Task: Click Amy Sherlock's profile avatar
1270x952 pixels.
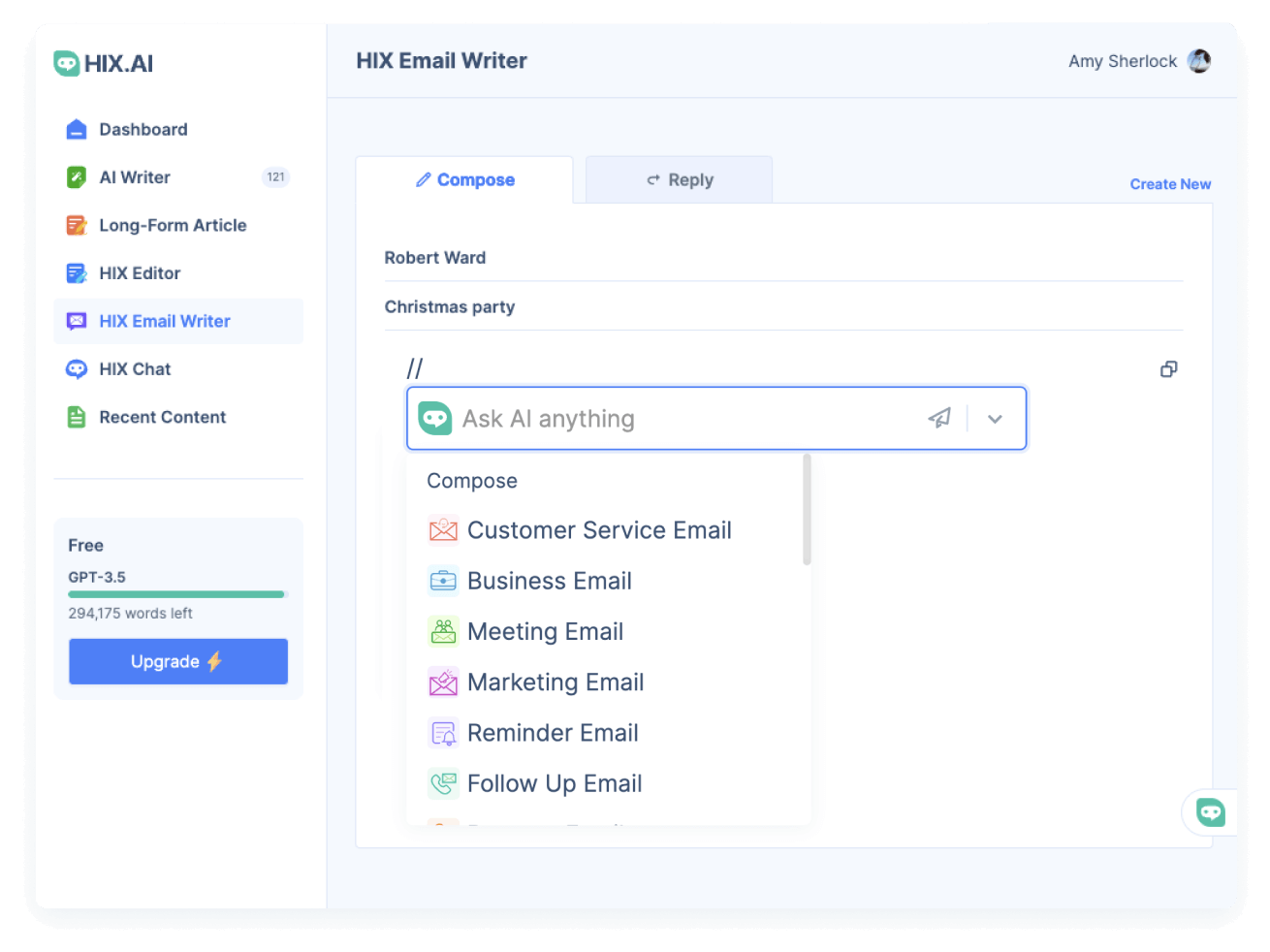Action: point(1199,61)
